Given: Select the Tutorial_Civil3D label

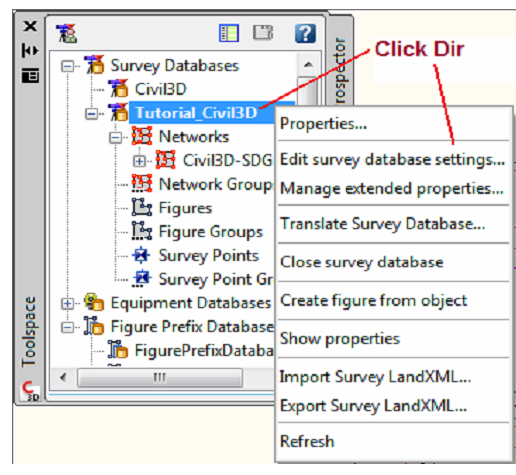Looking at the screenshot, I should 196,113.
